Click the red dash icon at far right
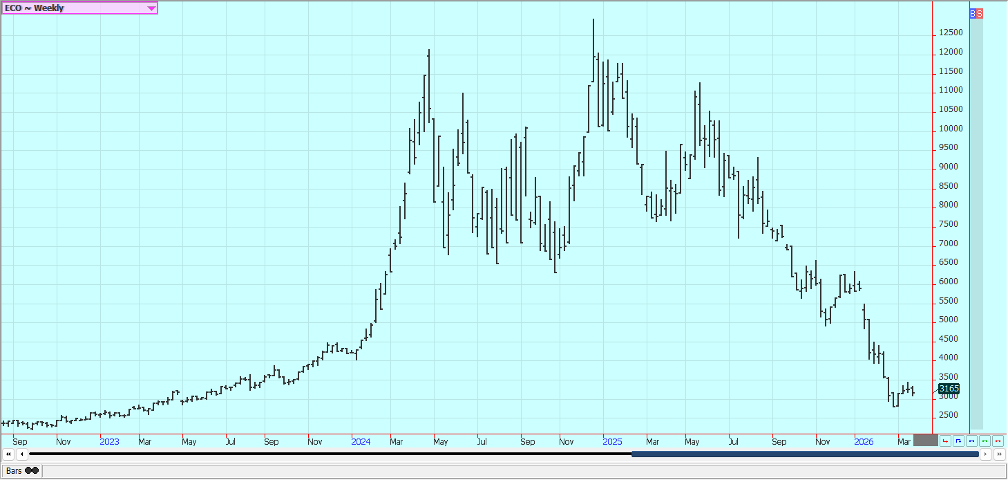This screenshot has height=480, width=1008. [997, 440]
